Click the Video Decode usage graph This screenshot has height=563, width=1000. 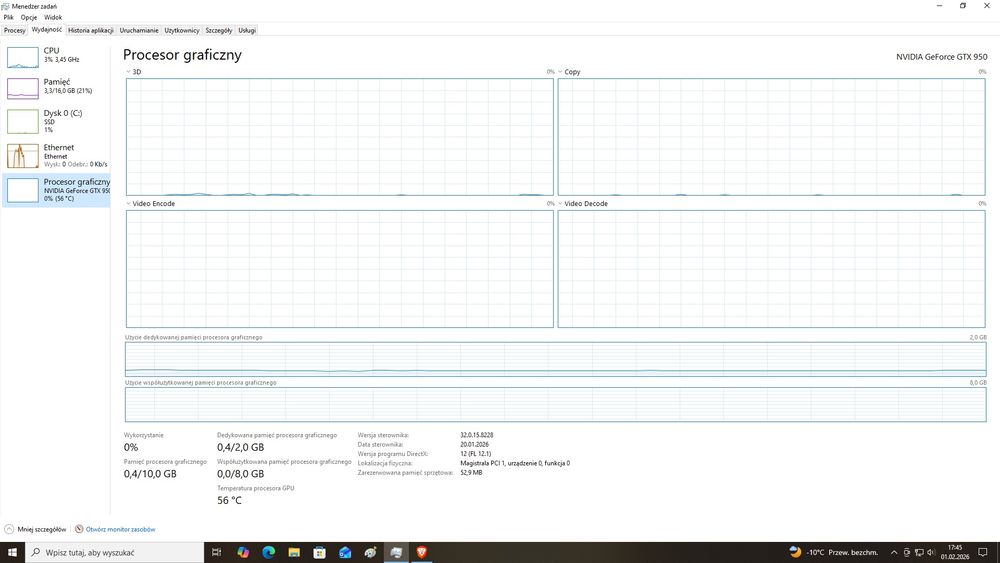771,268
